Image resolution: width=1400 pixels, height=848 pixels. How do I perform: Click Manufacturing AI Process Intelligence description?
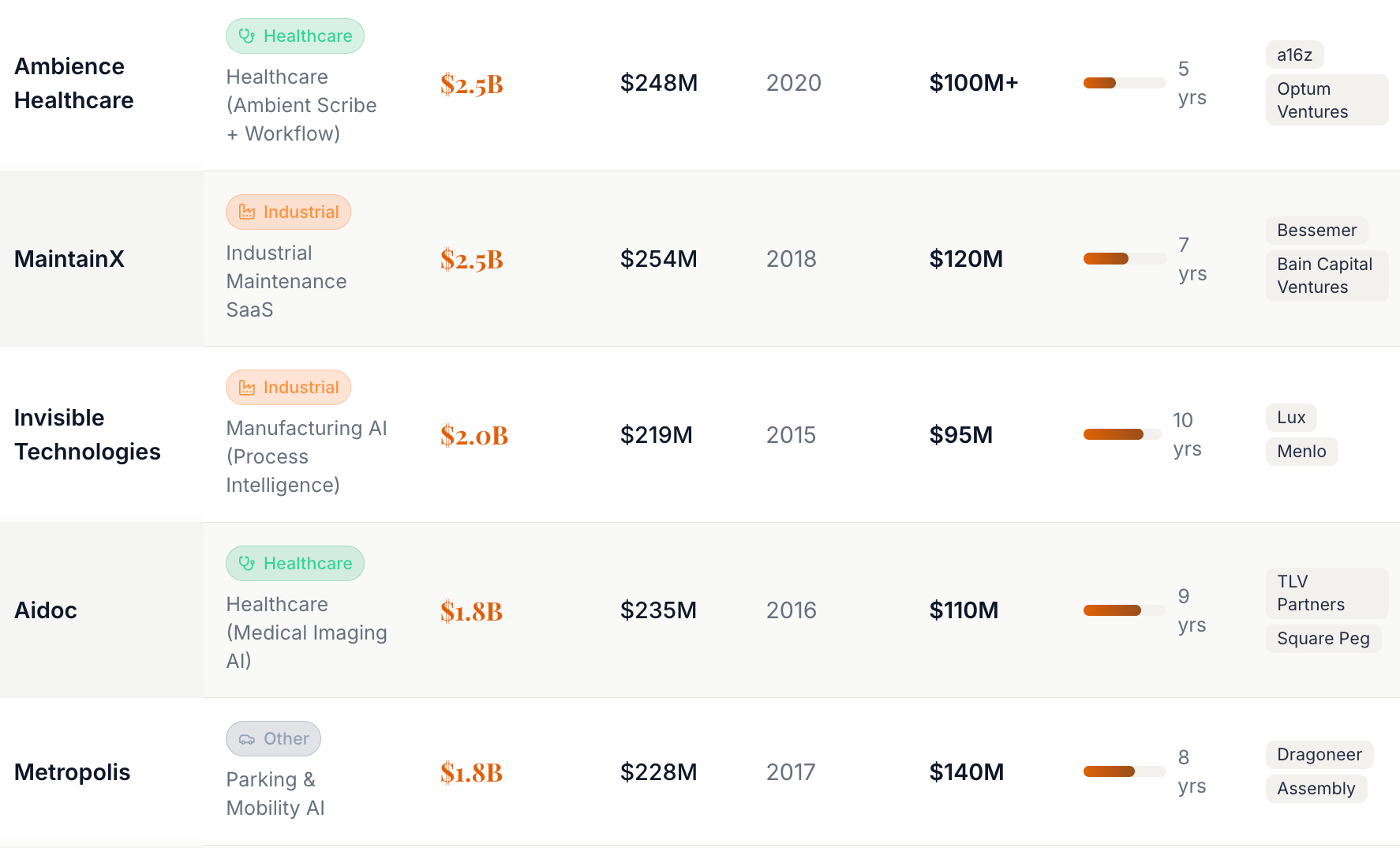(x=307, y=457)
